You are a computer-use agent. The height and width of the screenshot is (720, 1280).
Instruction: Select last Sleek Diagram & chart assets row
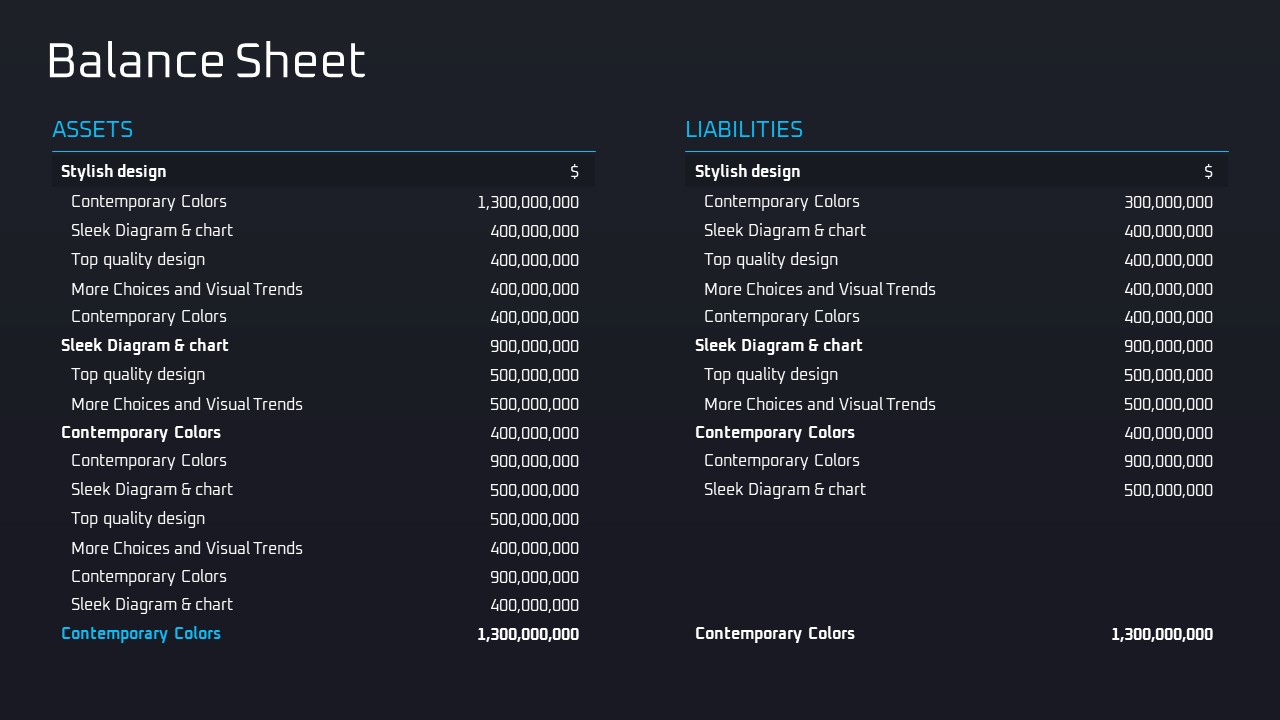click(152, 604)
